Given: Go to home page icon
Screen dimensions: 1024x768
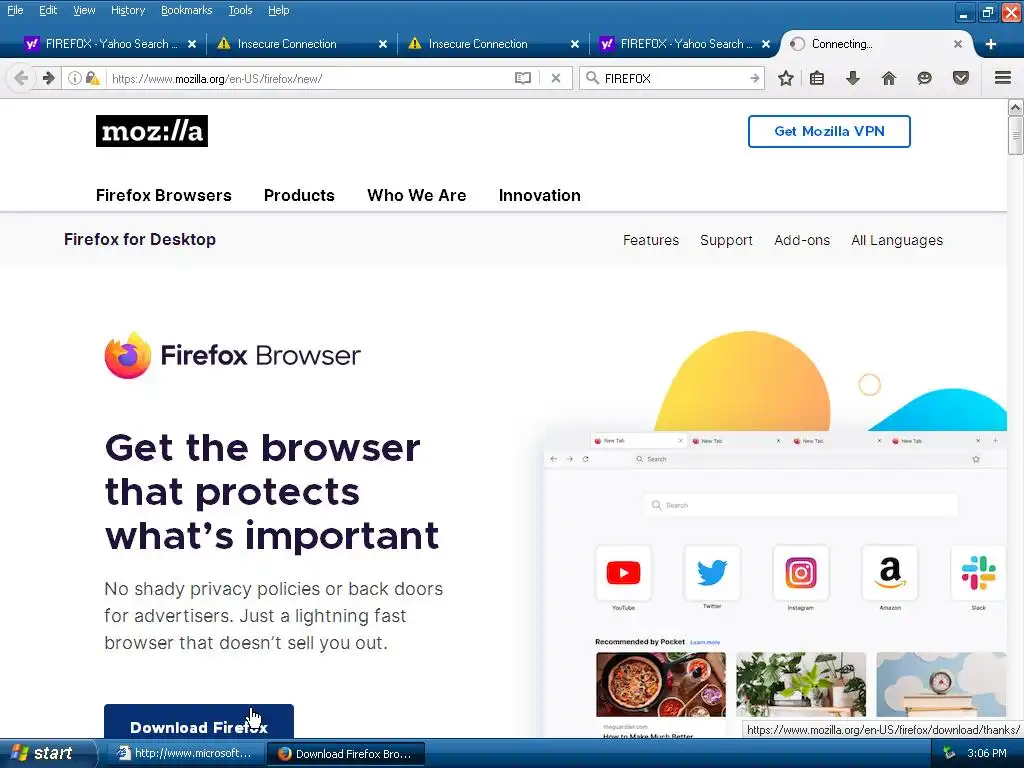Looking at the screenshot, I should click(888, 78).
